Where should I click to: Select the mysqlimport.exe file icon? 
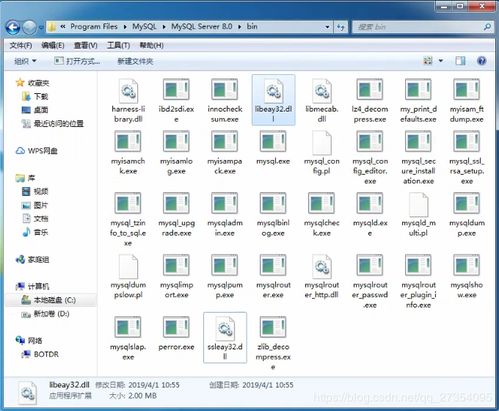(176, 265)
